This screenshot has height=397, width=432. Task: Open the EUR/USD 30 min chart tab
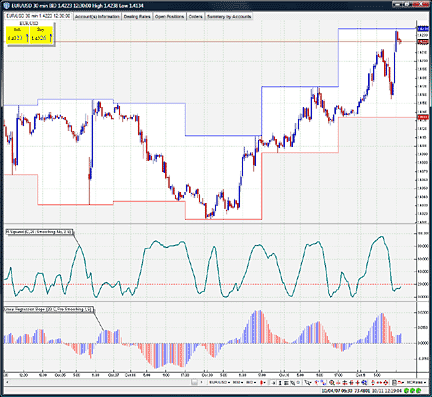[x=38, y=16]
